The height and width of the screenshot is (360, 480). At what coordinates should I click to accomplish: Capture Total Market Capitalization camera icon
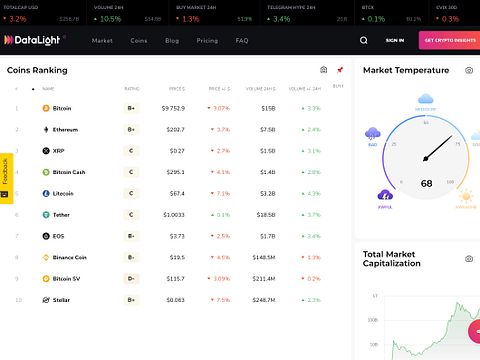[469, 259]
